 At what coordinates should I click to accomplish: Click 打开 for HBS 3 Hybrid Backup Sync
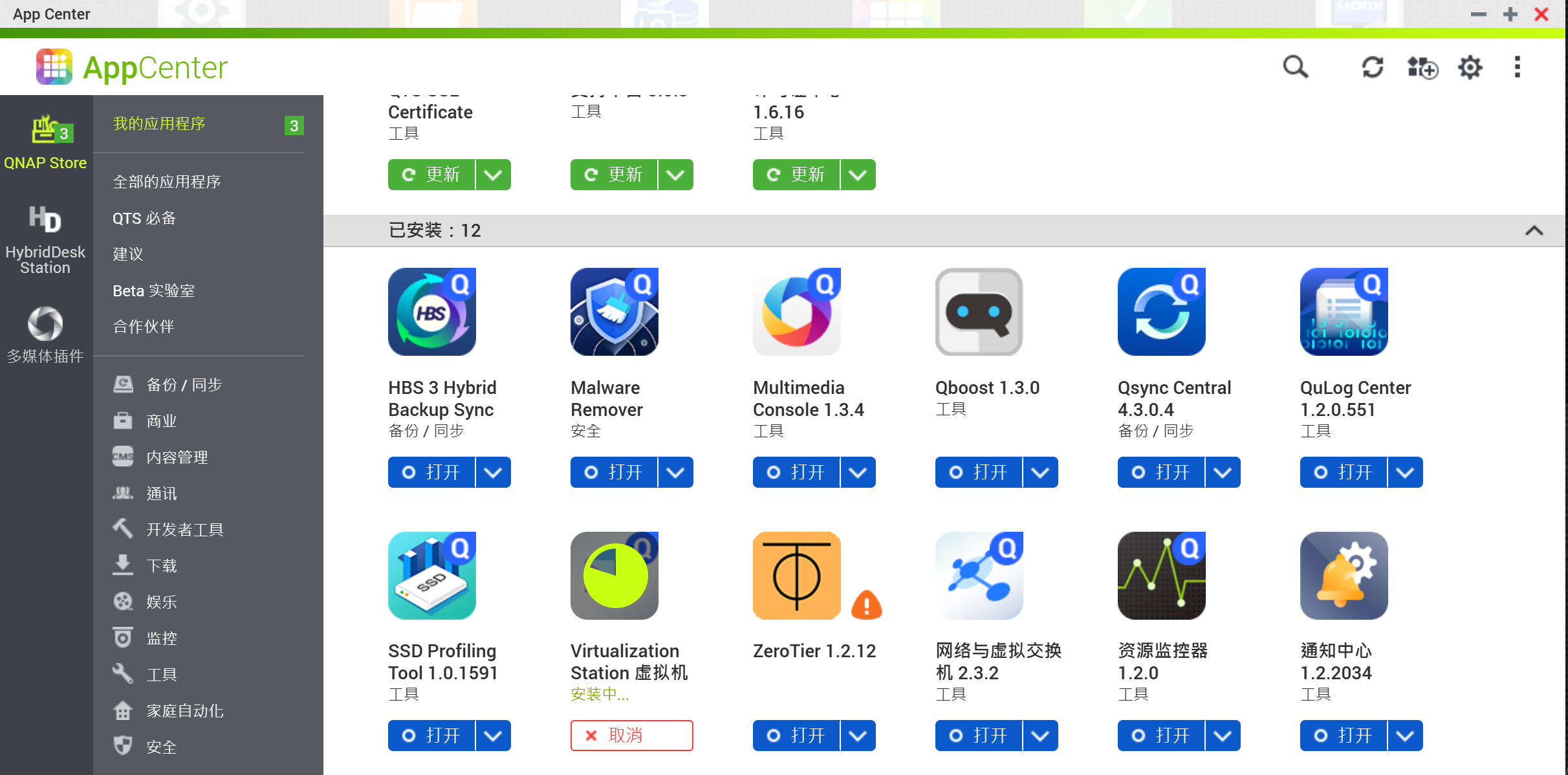coord(431,472)
